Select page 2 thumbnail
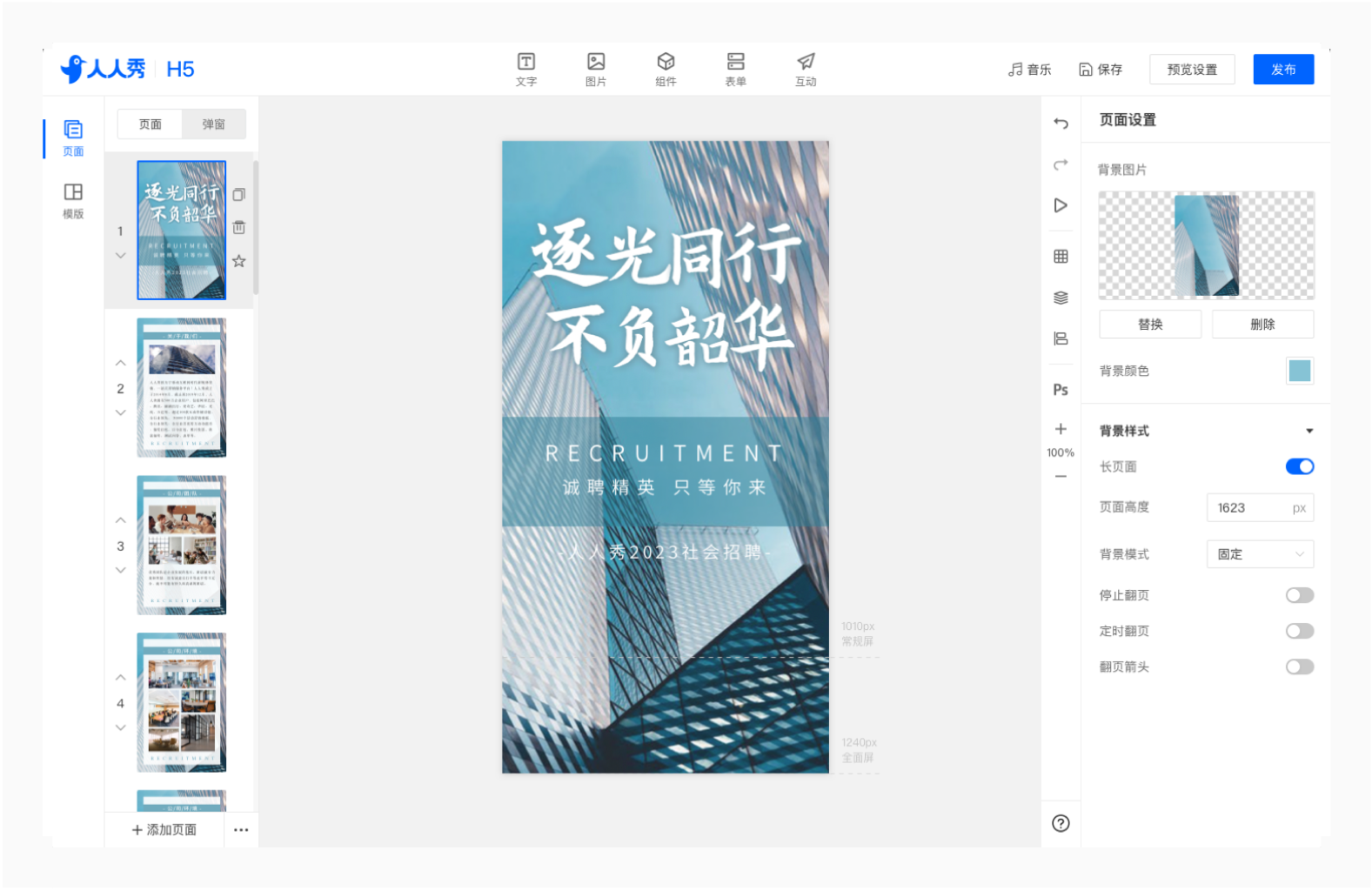1372x891 pixels. [x=182, y=388]
